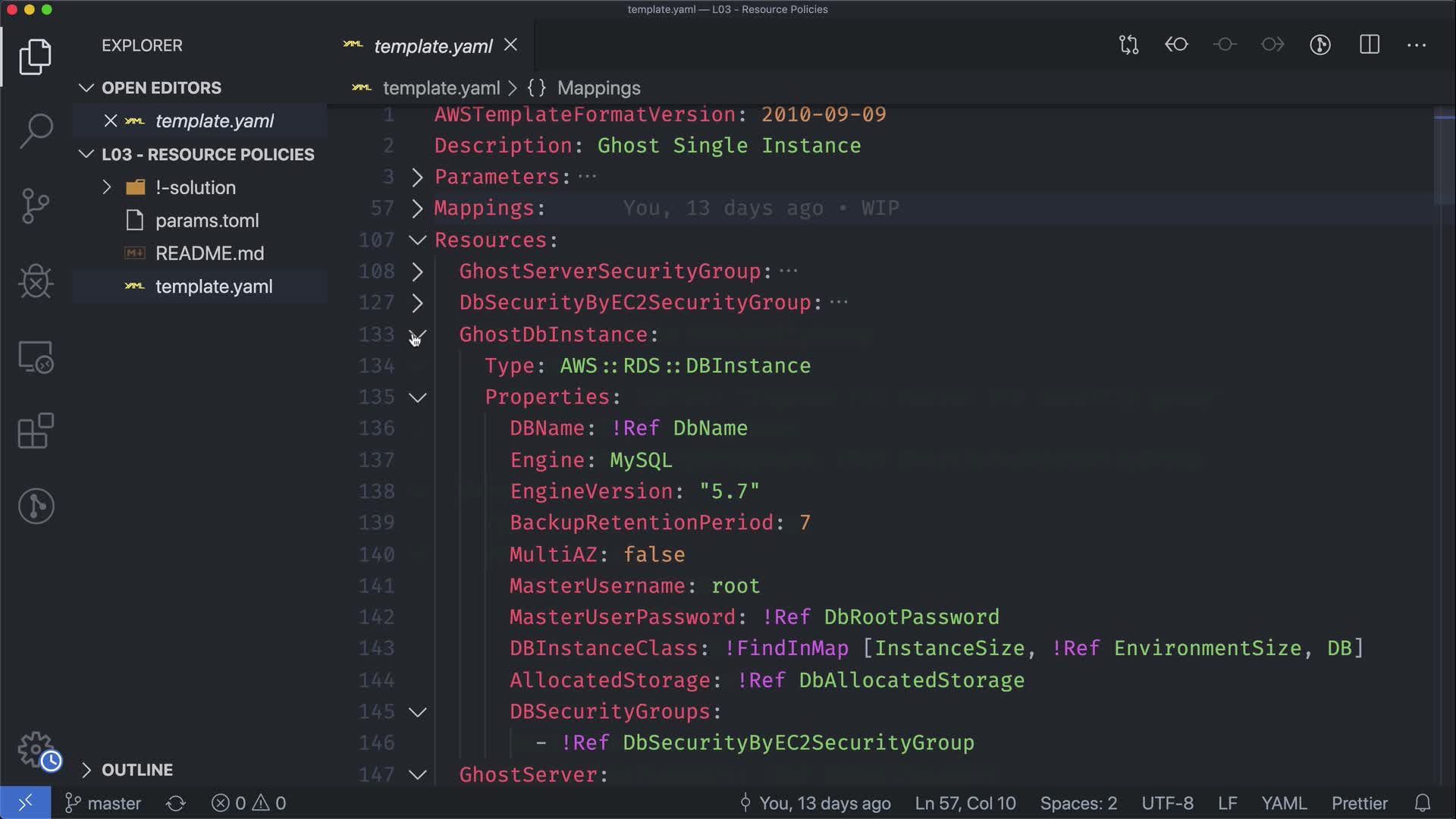Open the Search view in activity bar
1456x819 pixels.
point(36,131)
